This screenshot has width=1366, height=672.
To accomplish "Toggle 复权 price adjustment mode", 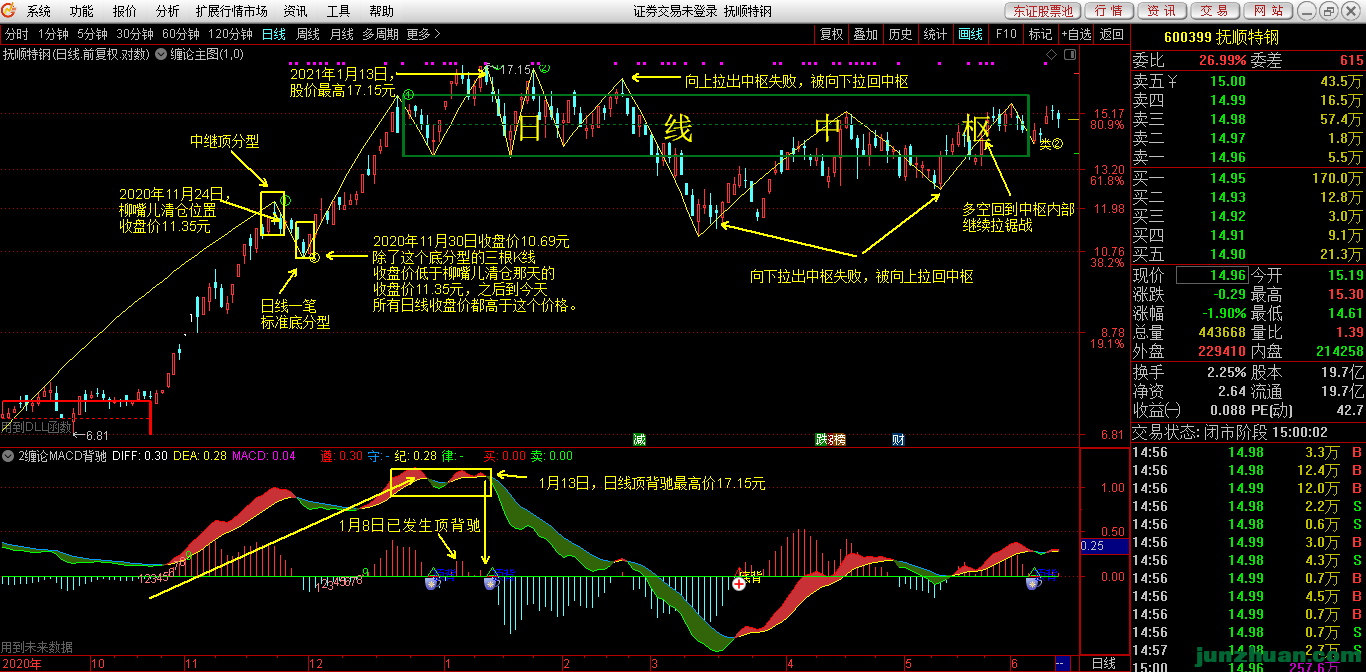I will point(831,34).
